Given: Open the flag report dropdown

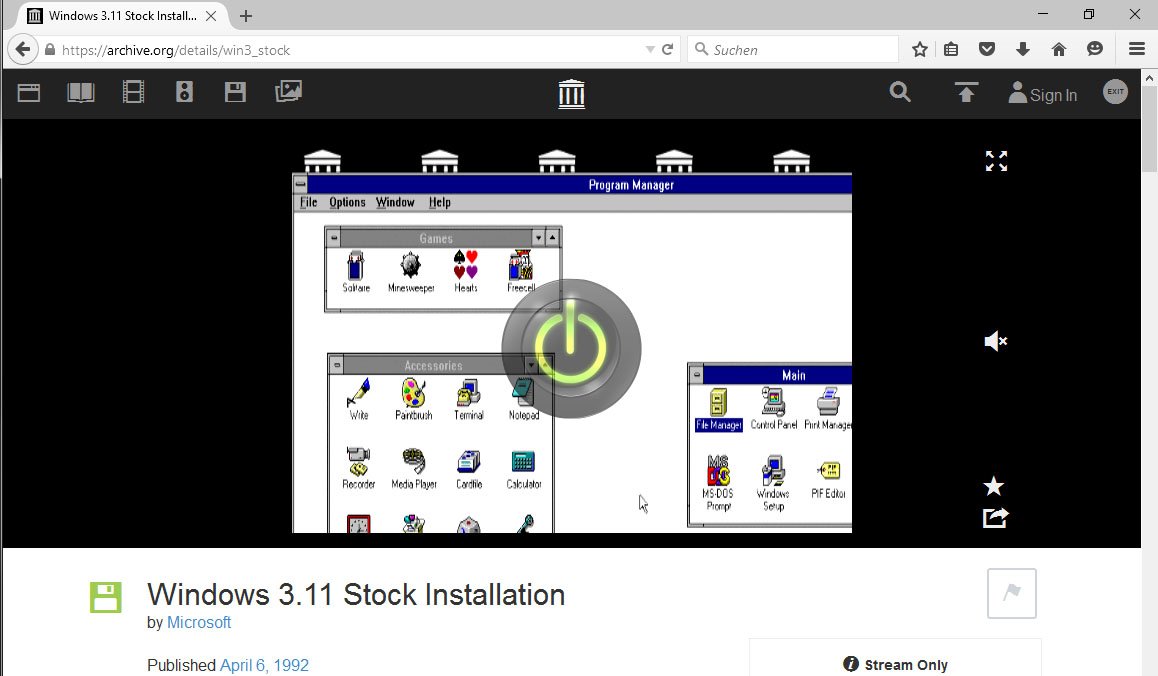Looking at the screenshot, I should coord(1011,593).
